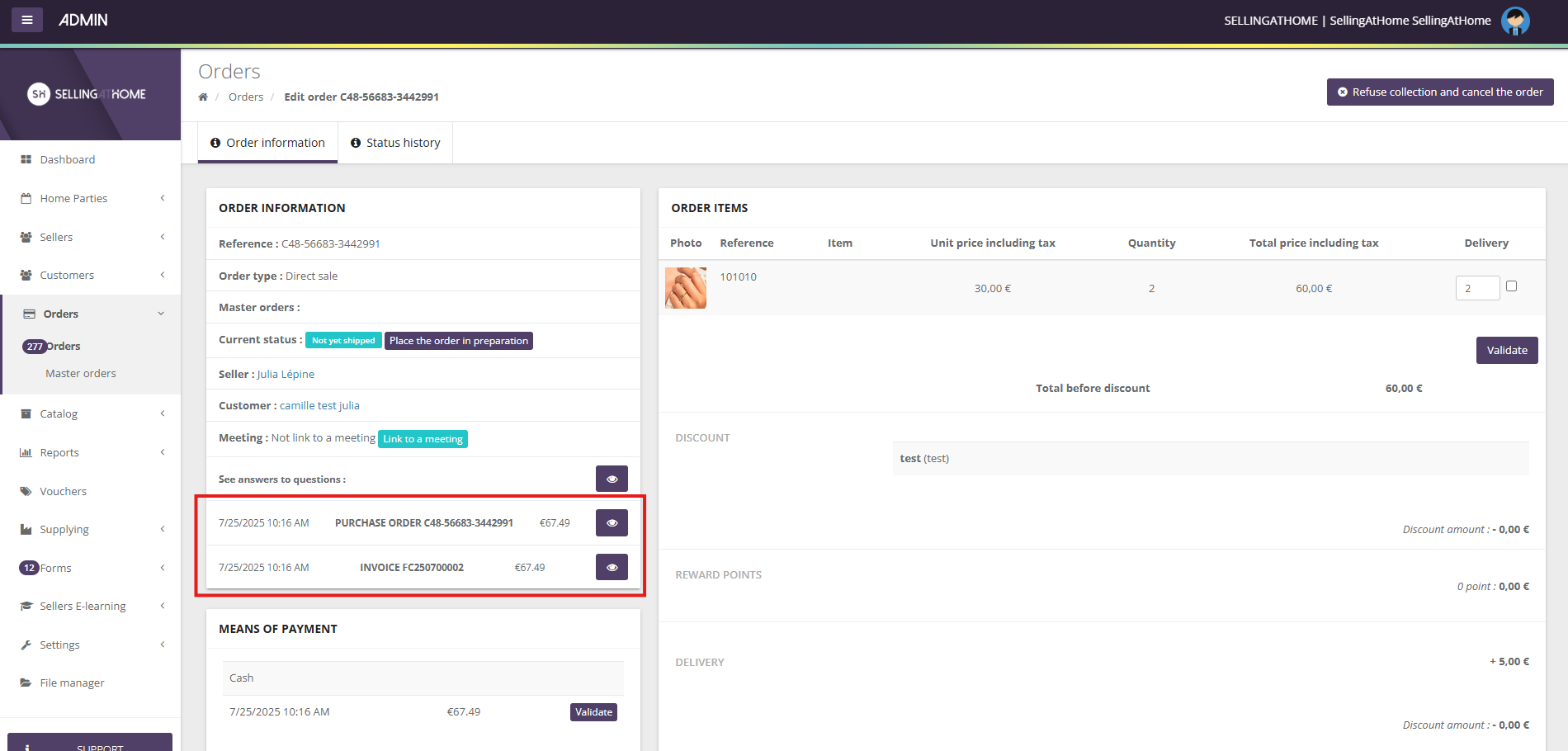The width and height of the screenshot is (1568, 751).
Task: Click the Sellers E-learning graduation cap icon
Action: pos(26,606)
